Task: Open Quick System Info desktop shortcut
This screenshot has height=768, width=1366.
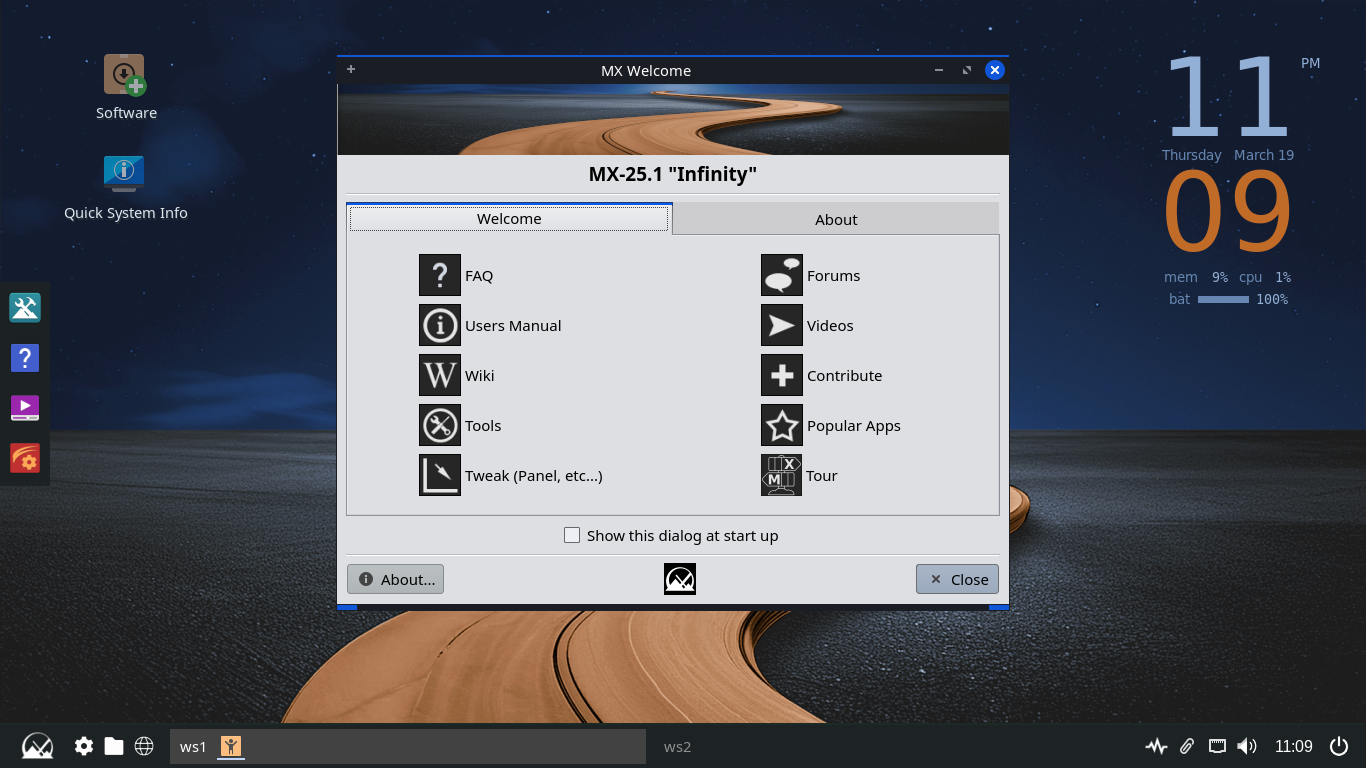Action: (x=125, y=173)
